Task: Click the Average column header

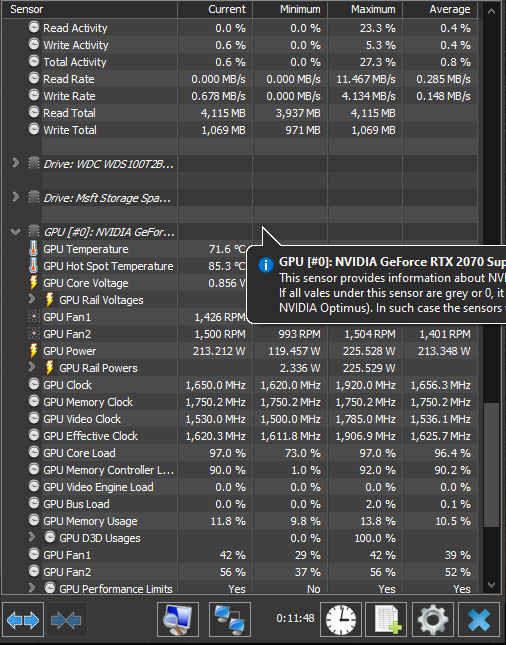Action: point(440,9)
